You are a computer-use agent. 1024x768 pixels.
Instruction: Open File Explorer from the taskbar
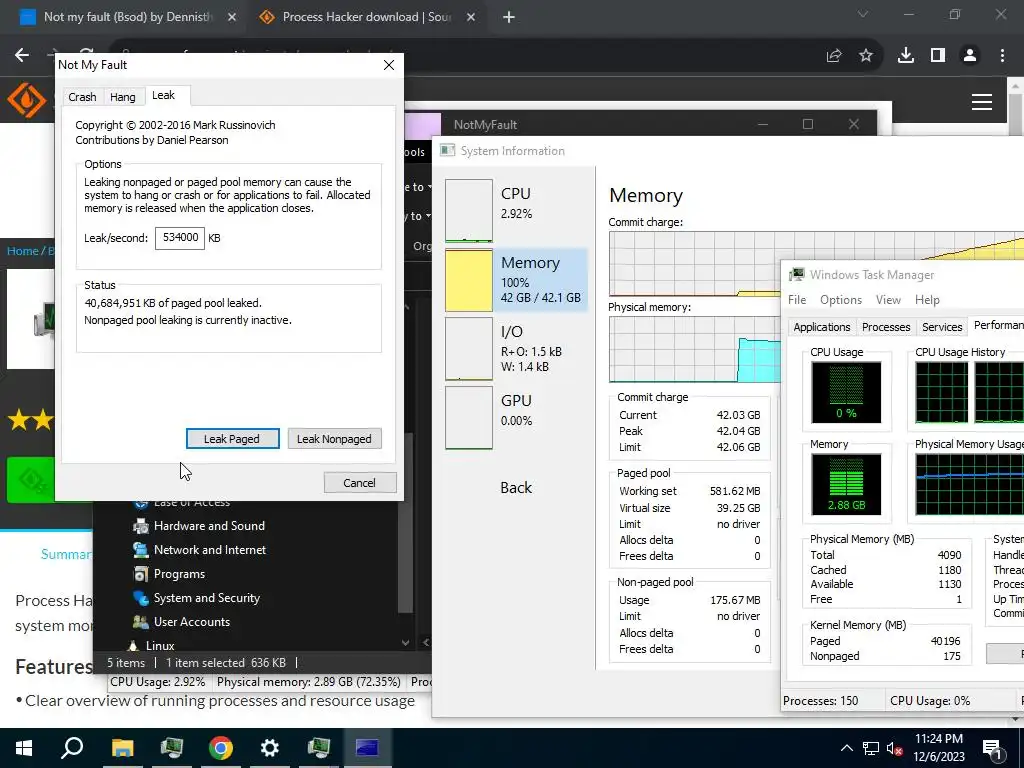click(122, 748)
